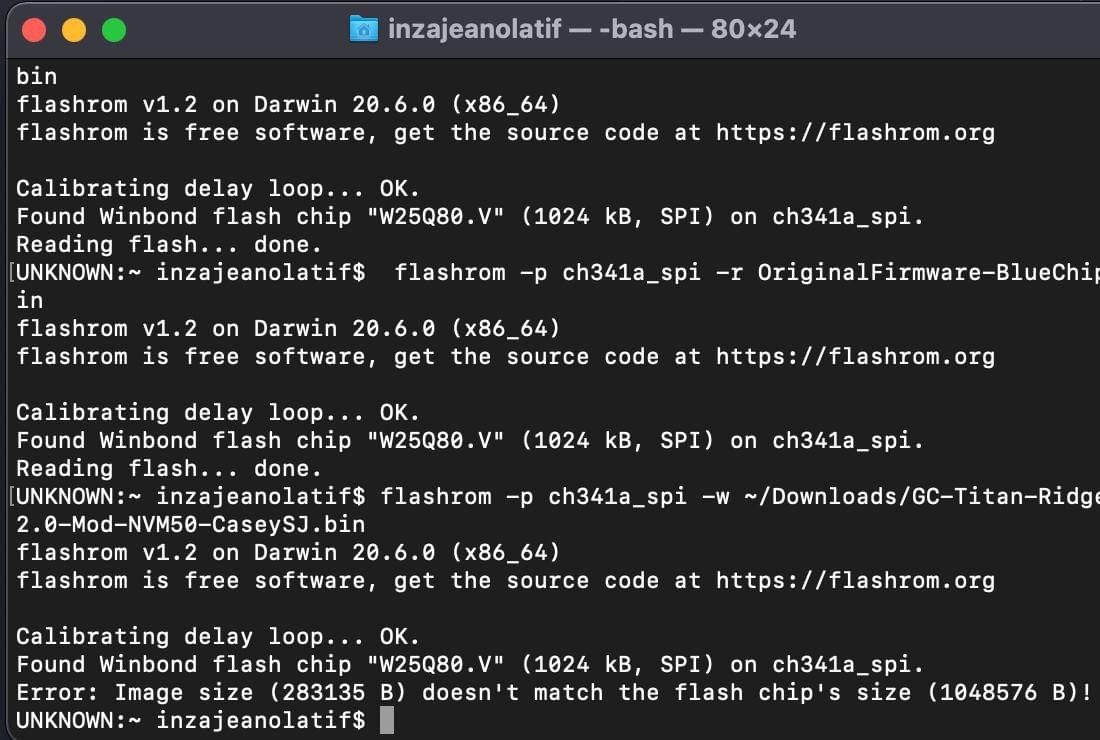Minimize the Terminal using the yellow button
This screenshot has width=1100, height=740.
74,30
